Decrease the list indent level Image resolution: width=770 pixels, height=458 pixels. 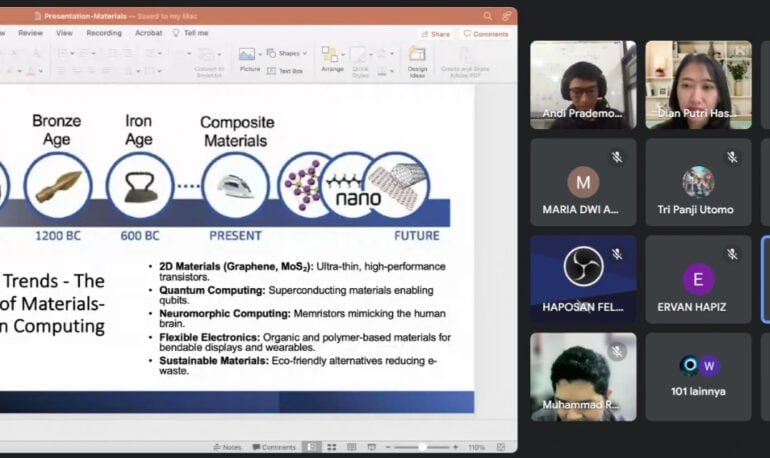click(112, 53)
